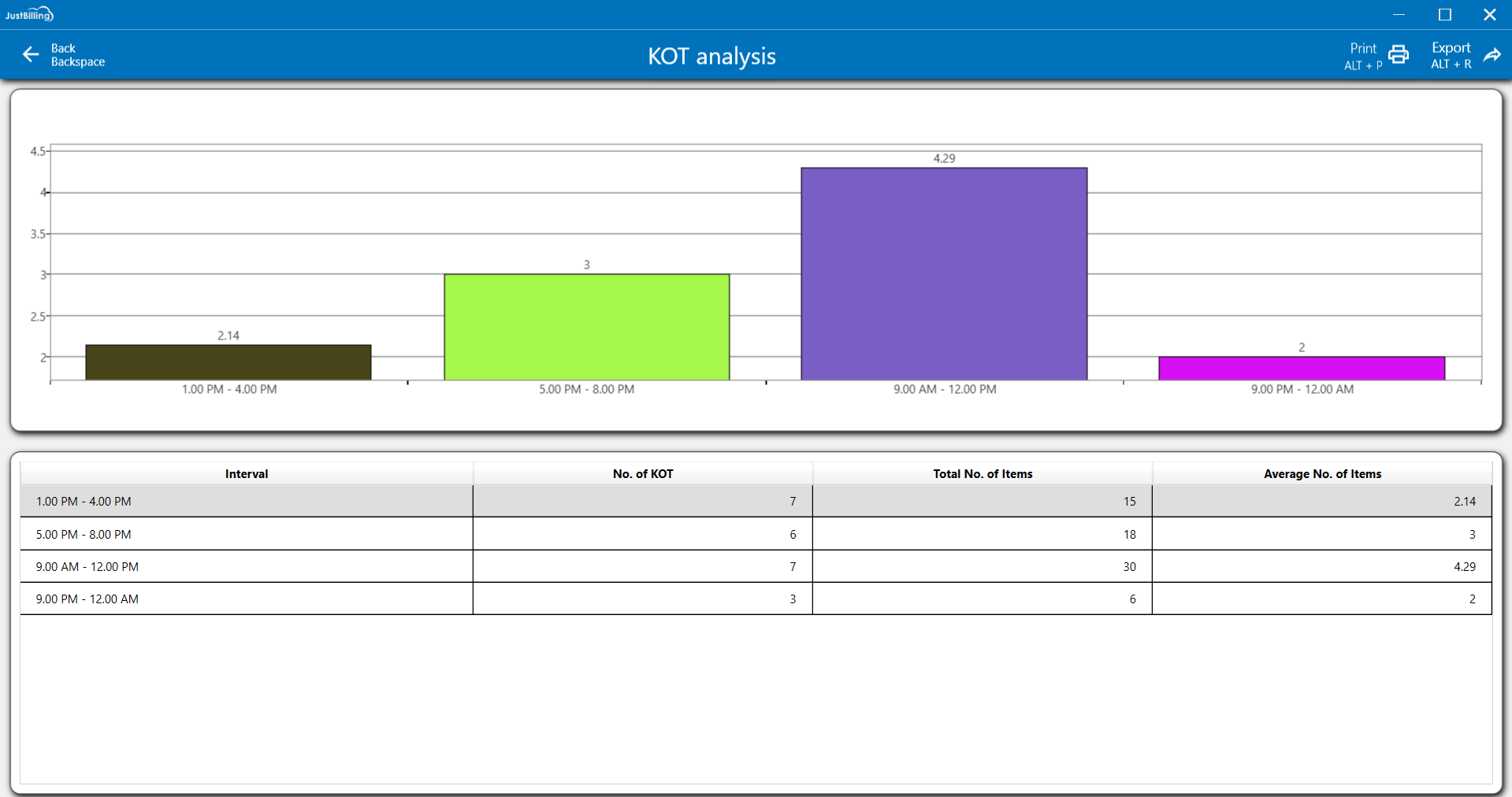
Task: Maximize the application window
Action: (1444, 14)
